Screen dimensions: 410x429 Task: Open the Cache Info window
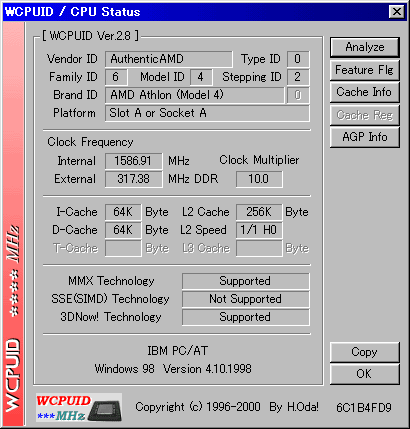(365, 92)
